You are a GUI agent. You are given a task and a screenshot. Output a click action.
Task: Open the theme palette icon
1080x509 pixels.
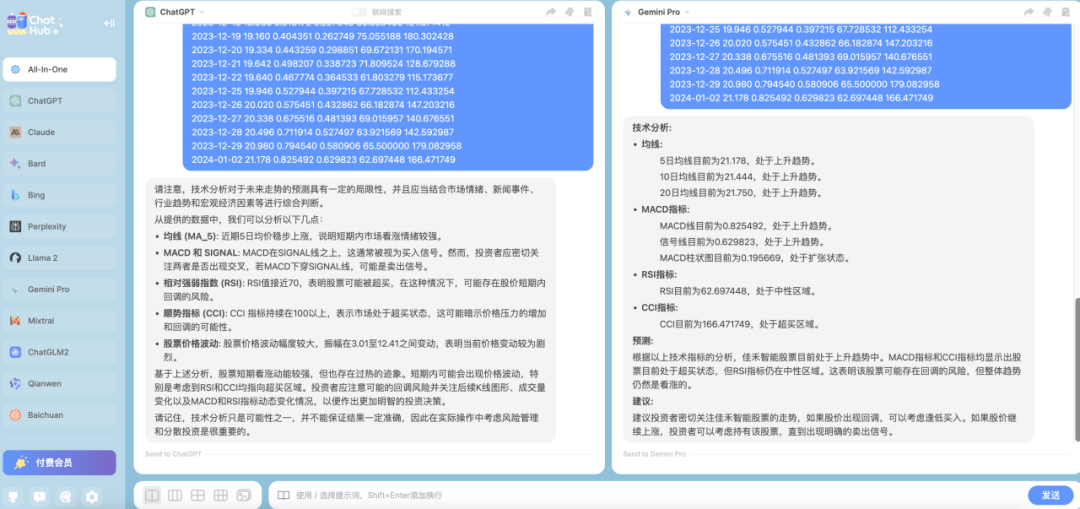tap(65, 496)
